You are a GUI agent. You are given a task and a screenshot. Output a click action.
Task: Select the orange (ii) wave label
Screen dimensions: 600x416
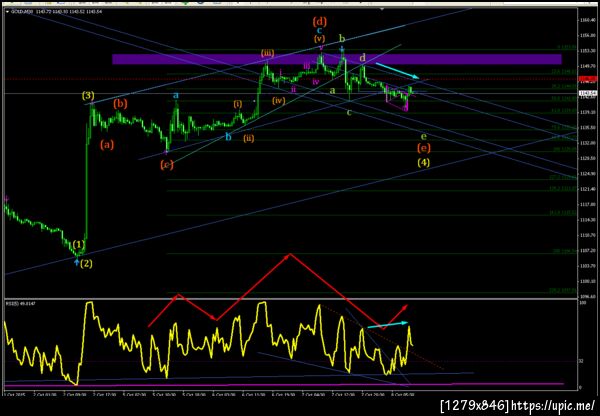coord(249,138)
